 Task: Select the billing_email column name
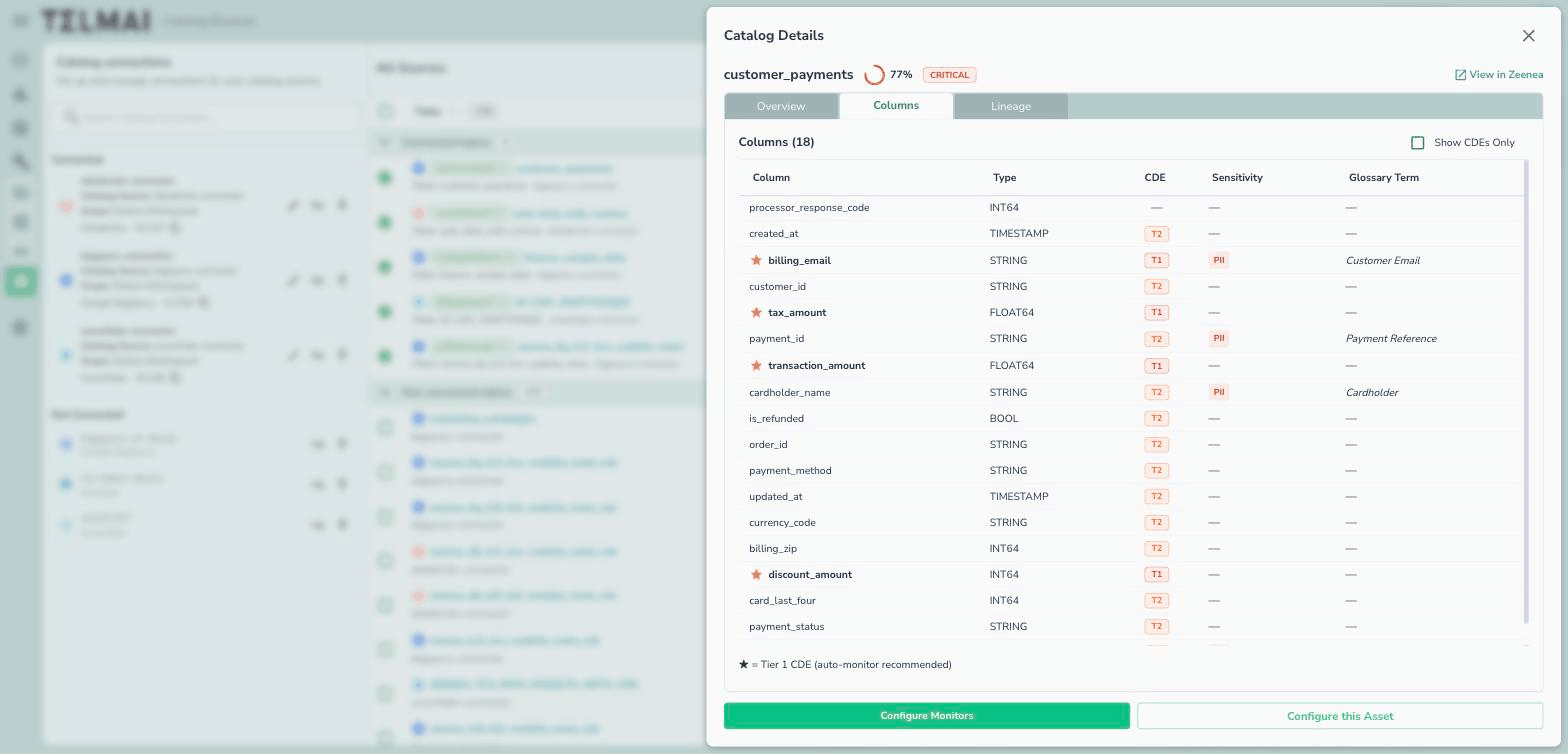coord(799,260)
